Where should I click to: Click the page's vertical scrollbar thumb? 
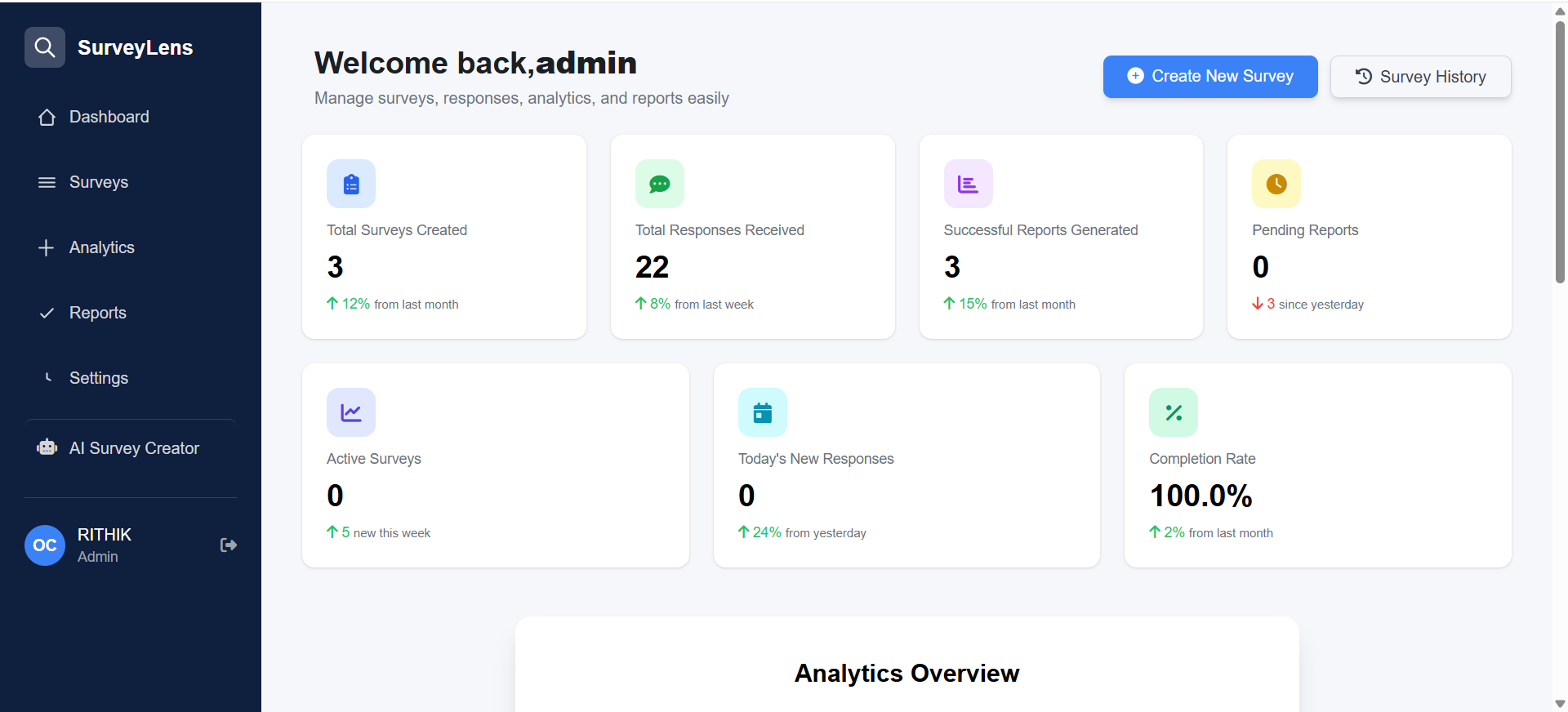coord(1560,151)
